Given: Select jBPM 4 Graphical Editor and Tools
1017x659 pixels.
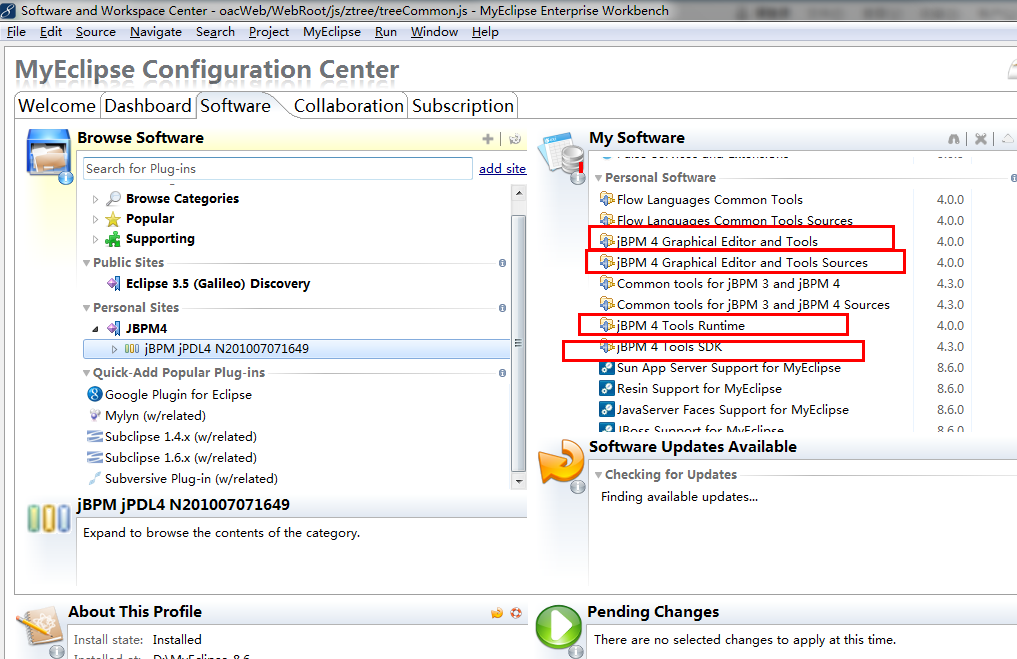Looking at the screenshot, I should click(717, 241).
